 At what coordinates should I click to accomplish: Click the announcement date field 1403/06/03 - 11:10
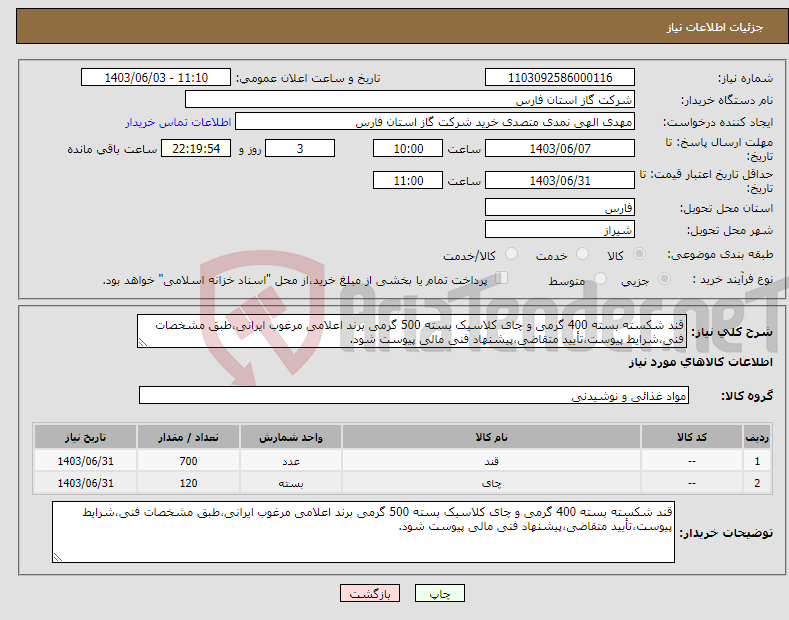point(156,78)
